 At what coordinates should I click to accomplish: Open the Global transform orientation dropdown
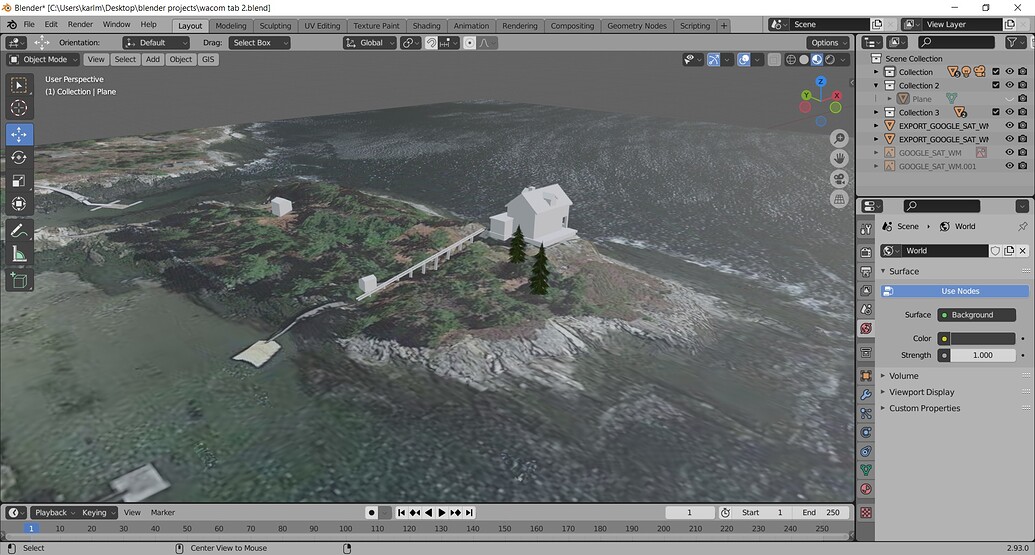(x=370, y=43)
